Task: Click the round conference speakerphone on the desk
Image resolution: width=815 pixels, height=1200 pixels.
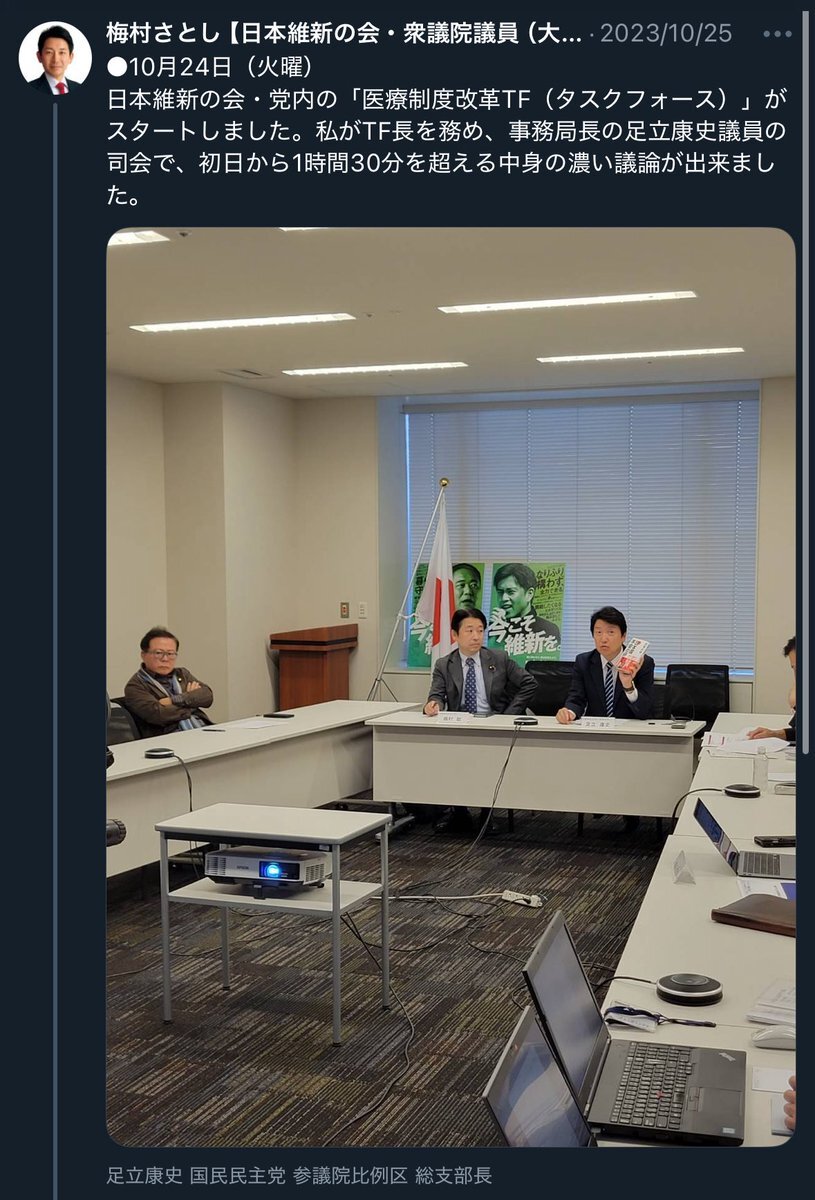Action: (689, 988)
